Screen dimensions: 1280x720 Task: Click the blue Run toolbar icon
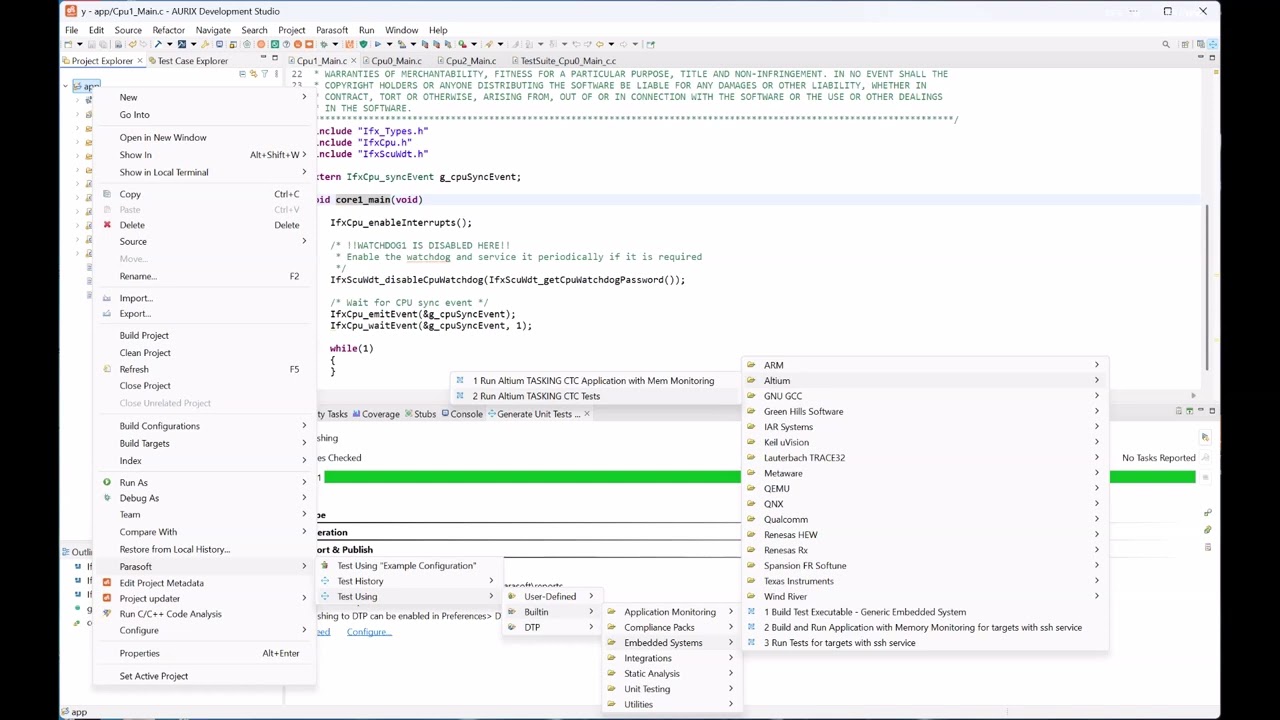tap(377, 44)
